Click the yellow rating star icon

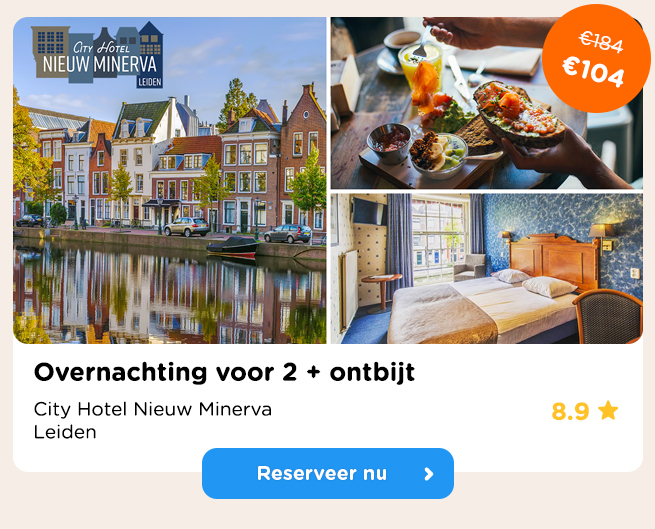click(608, 410)
